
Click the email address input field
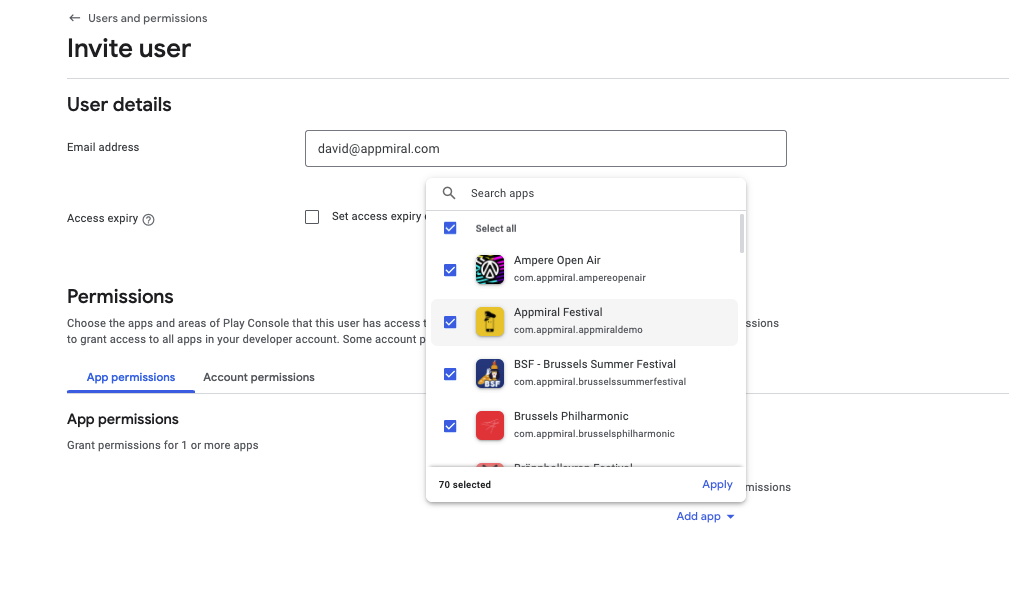(545, 148)
